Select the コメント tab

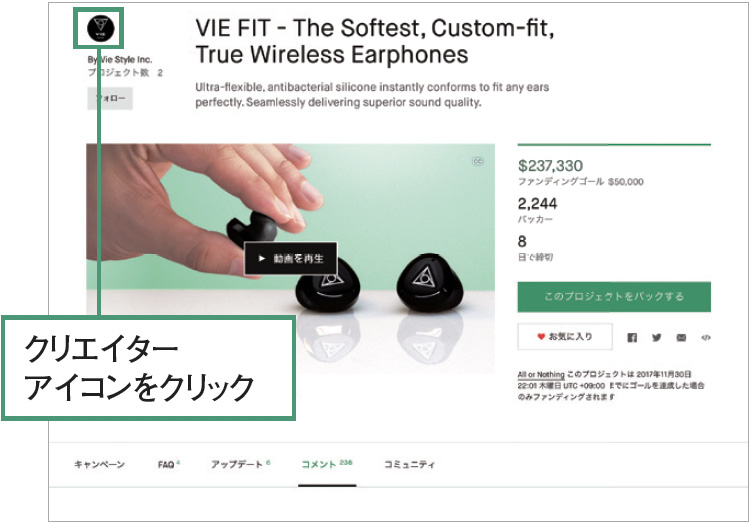[x=327, y=465]
